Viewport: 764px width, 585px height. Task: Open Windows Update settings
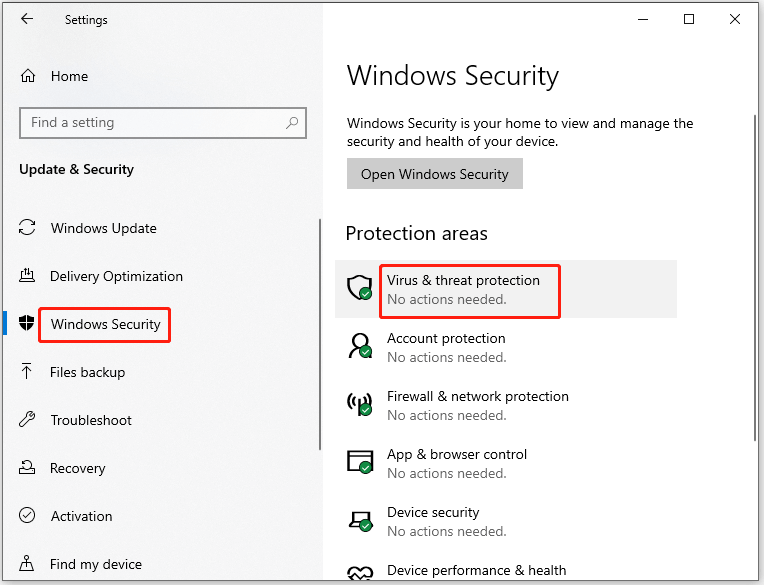coord(104,228)
